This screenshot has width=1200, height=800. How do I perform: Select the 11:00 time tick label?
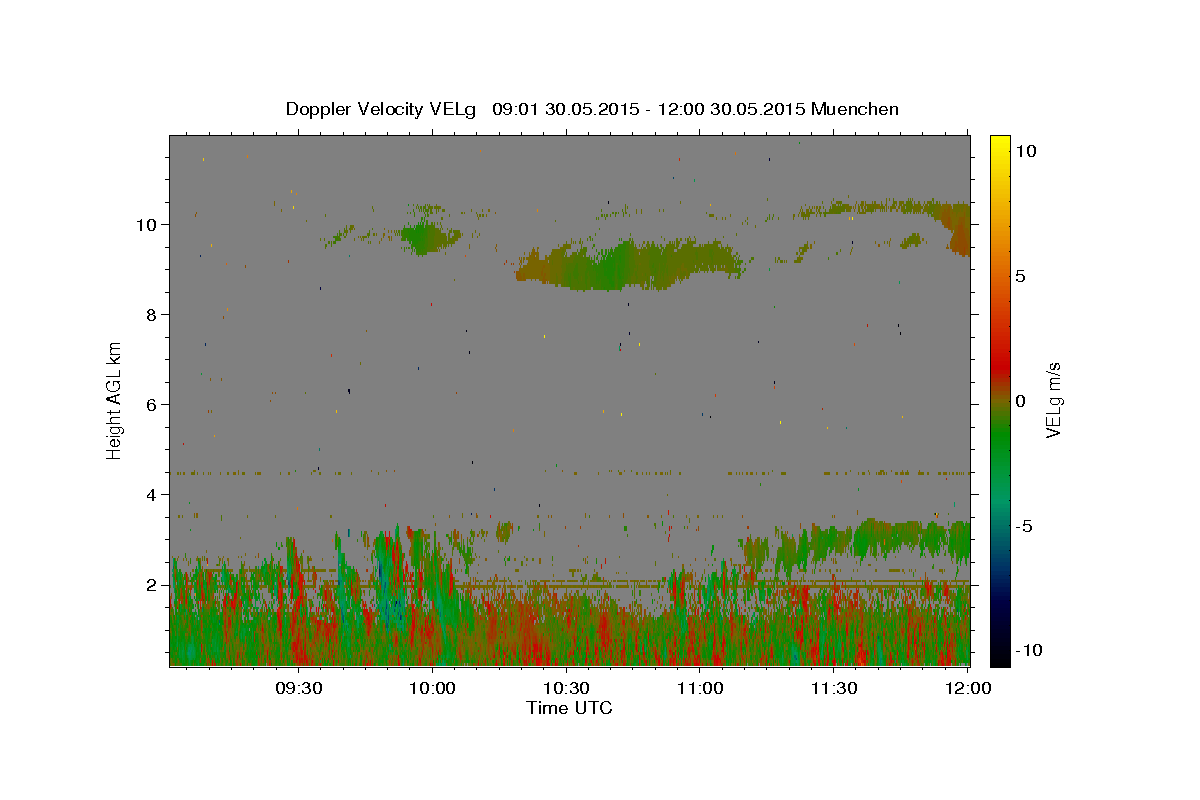700,689
